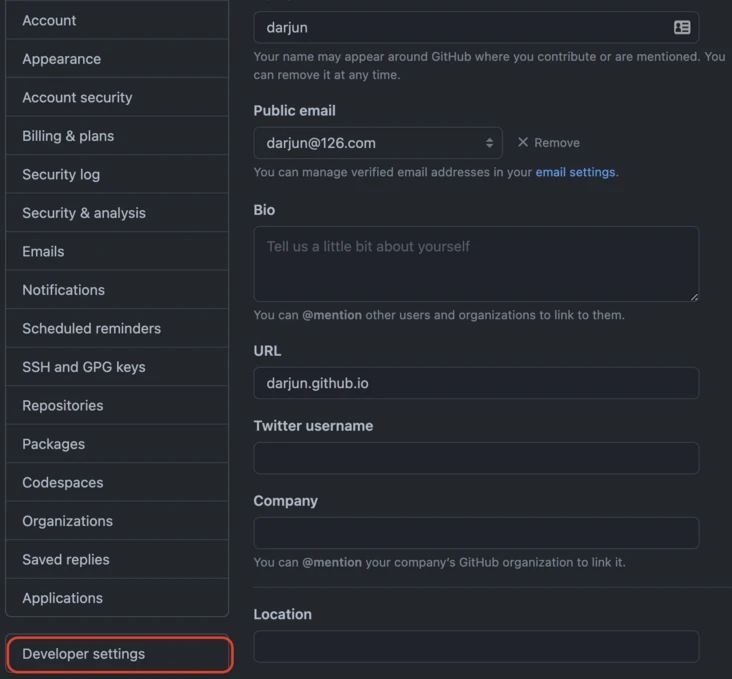Click the Twitter username input
The image size is (732, 679).
(x=475, y=458)
